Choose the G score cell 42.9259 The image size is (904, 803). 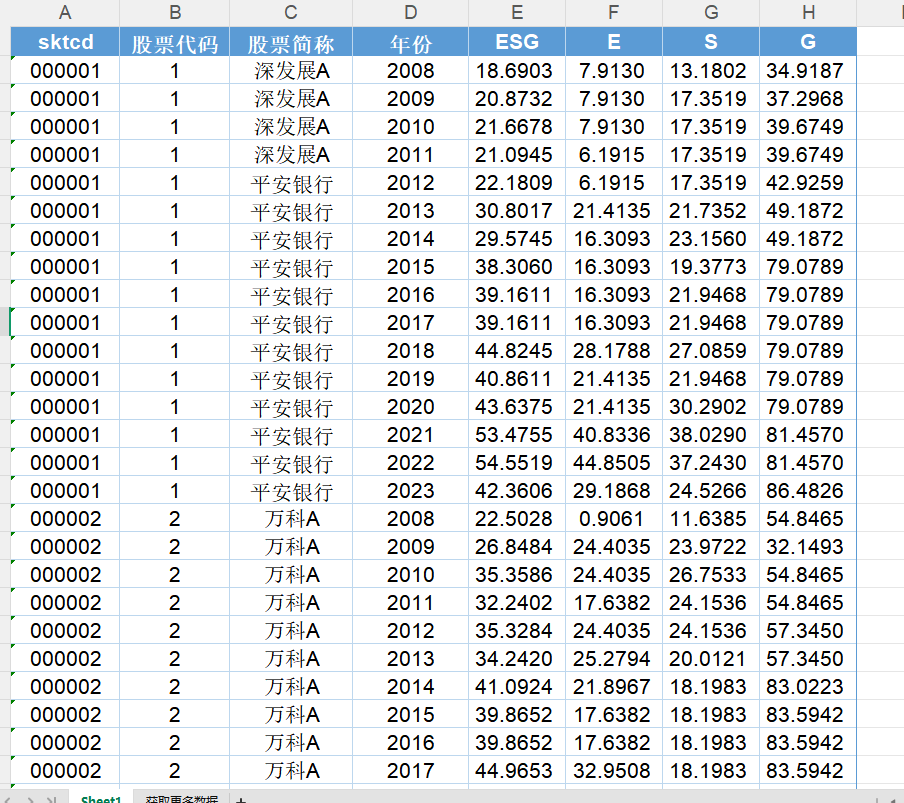coord(808,183)
